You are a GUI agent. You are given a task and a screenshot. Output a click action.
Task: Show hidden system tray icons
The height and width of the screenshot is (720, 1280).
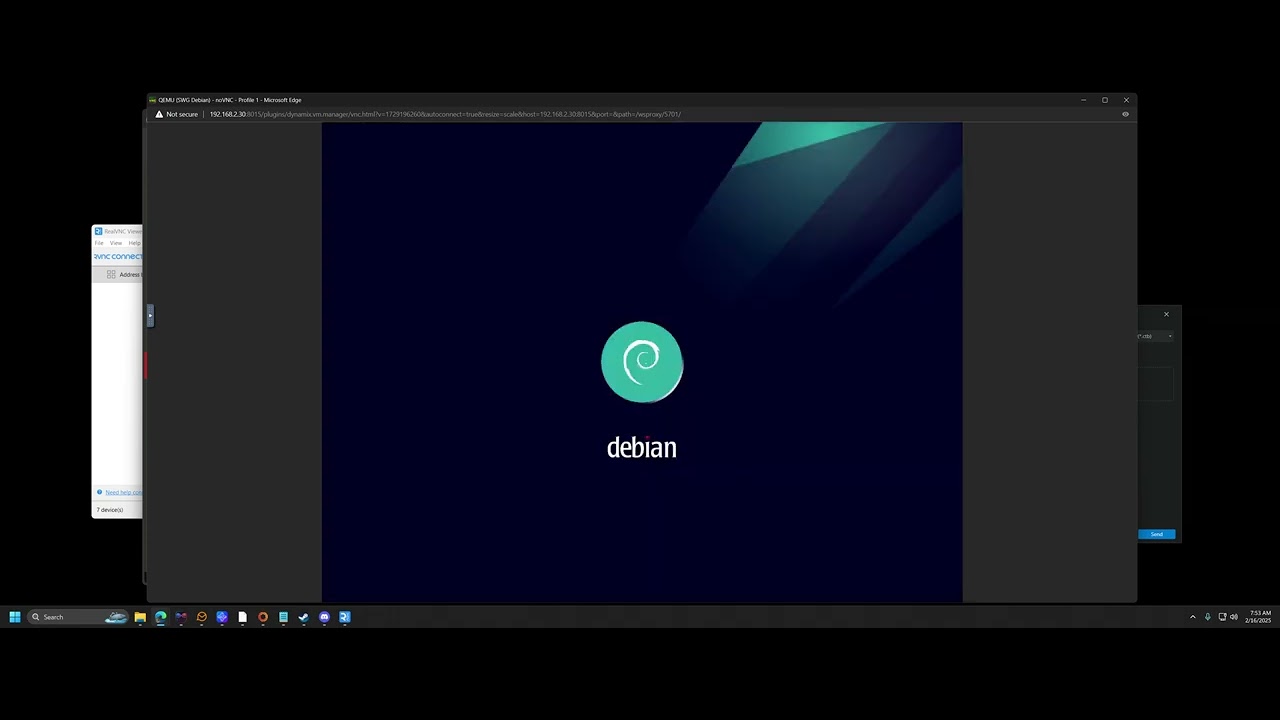coord(1192,617)
